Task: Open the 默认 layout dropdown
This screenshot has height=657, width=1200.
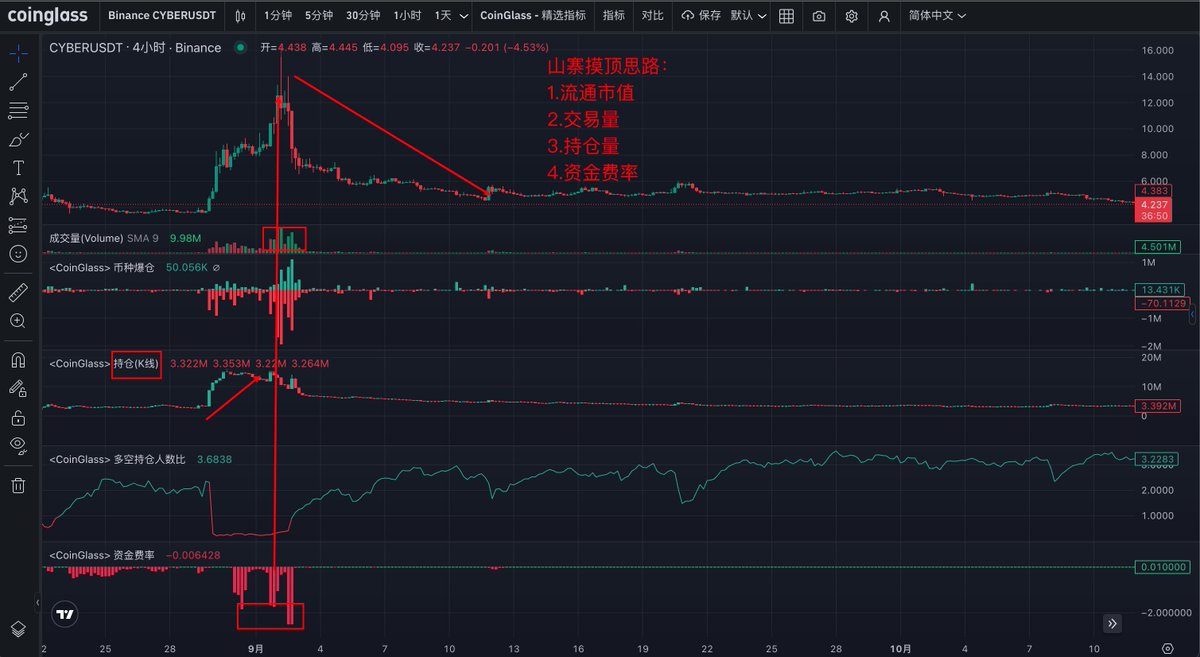Action: (749, 16)
